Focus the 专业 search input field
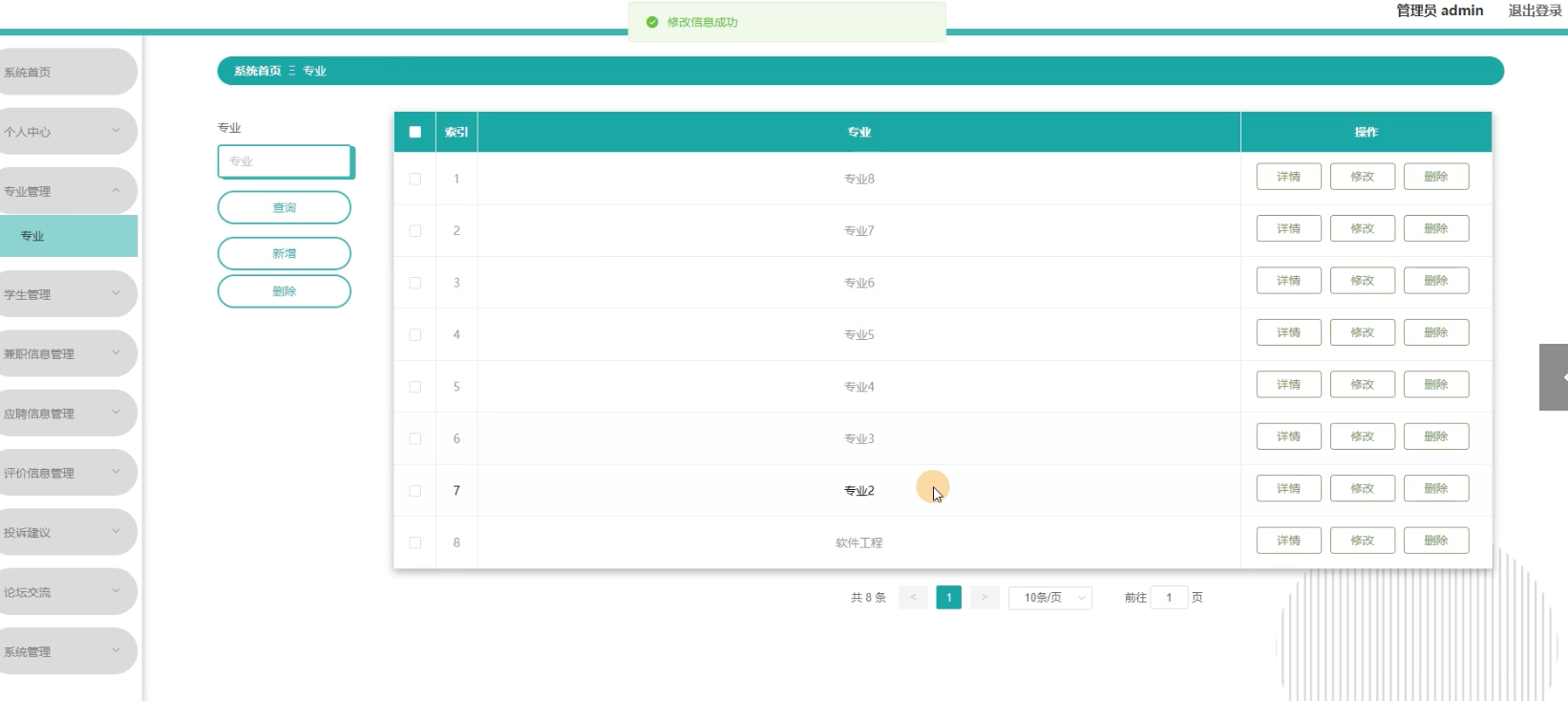 (286, 161)
